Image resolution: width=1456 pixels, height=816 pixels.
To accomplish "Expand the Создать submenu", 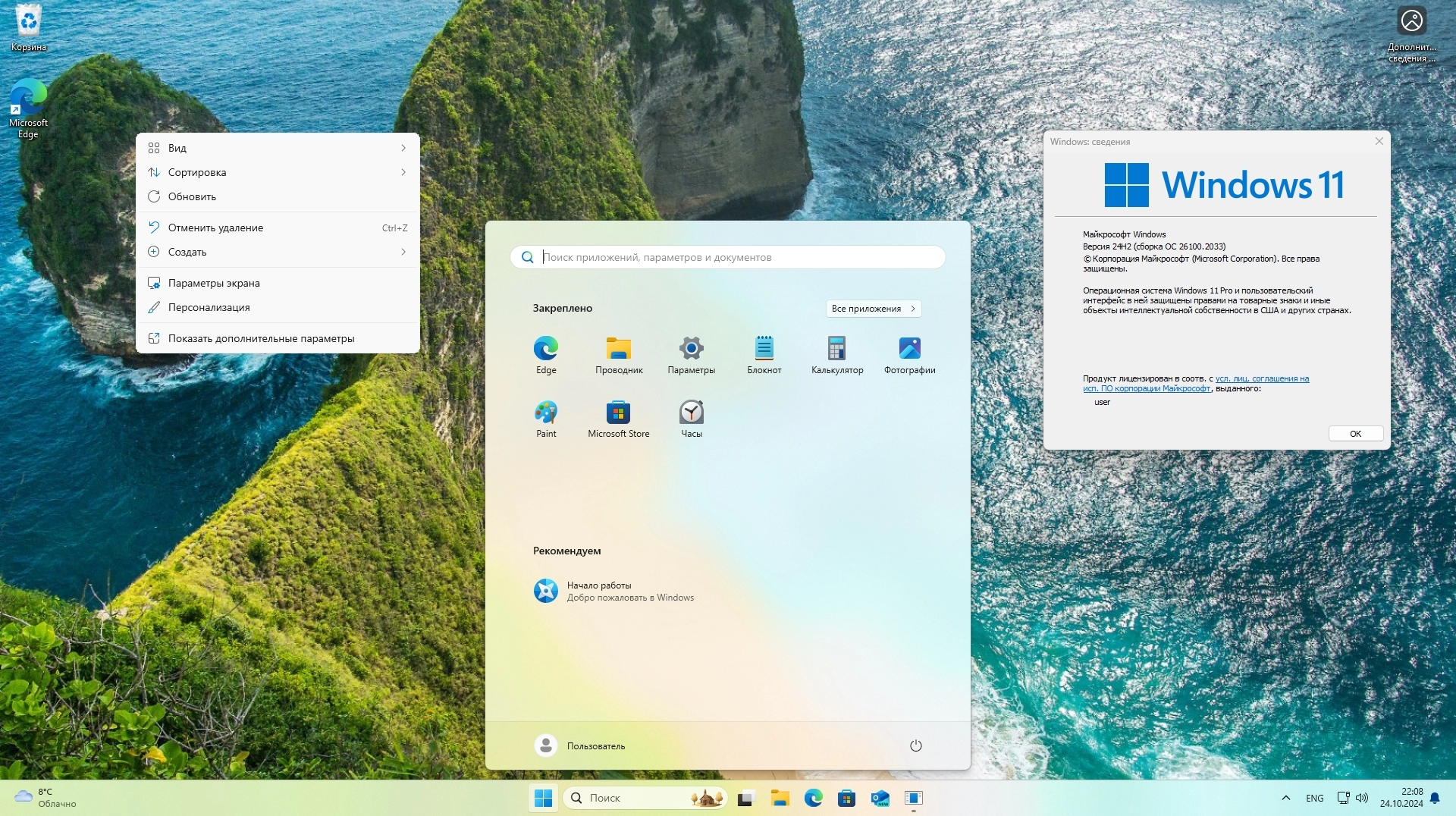I will (x=278, y=252).
